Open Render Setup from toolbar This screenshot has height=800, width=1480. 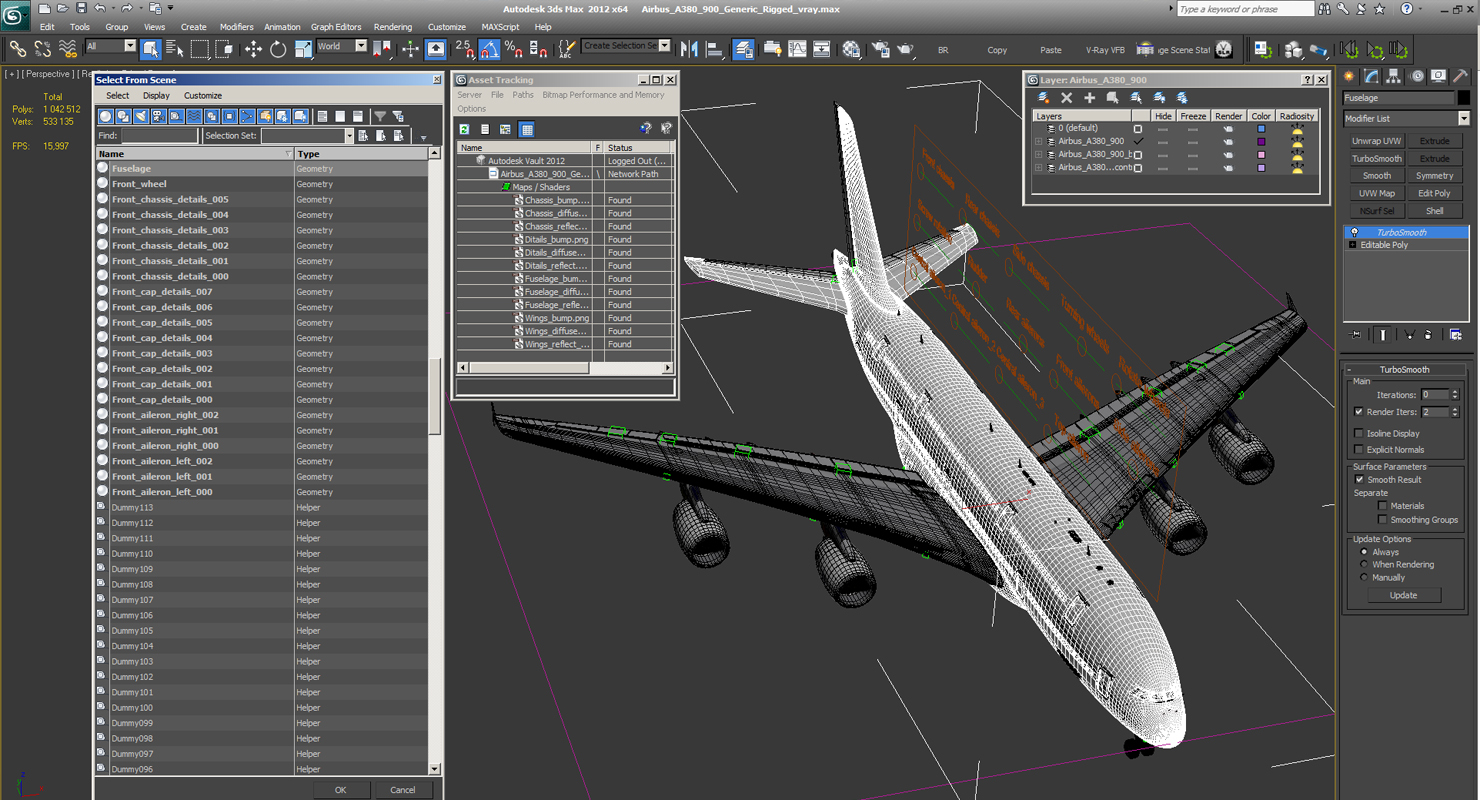pos(881,48)
